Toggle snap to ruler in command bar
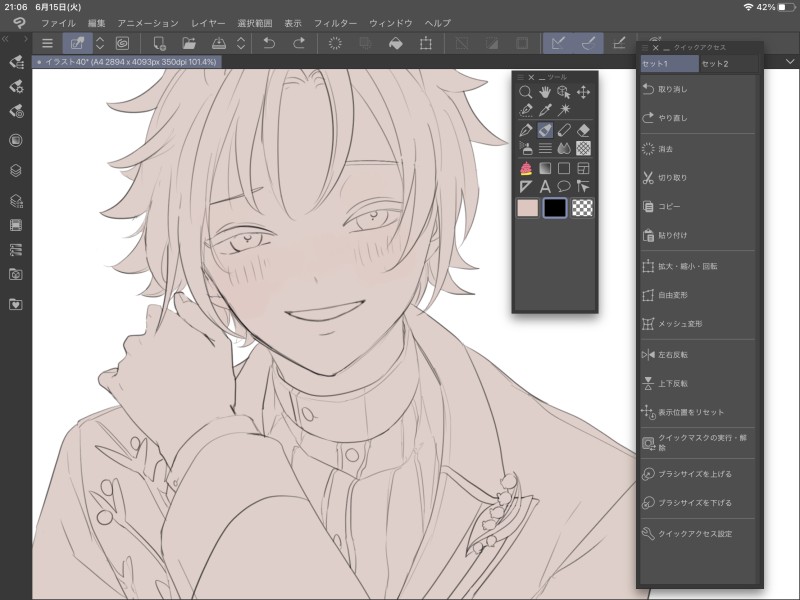This screenshot has width=800, height=600. tap(558, 43)
